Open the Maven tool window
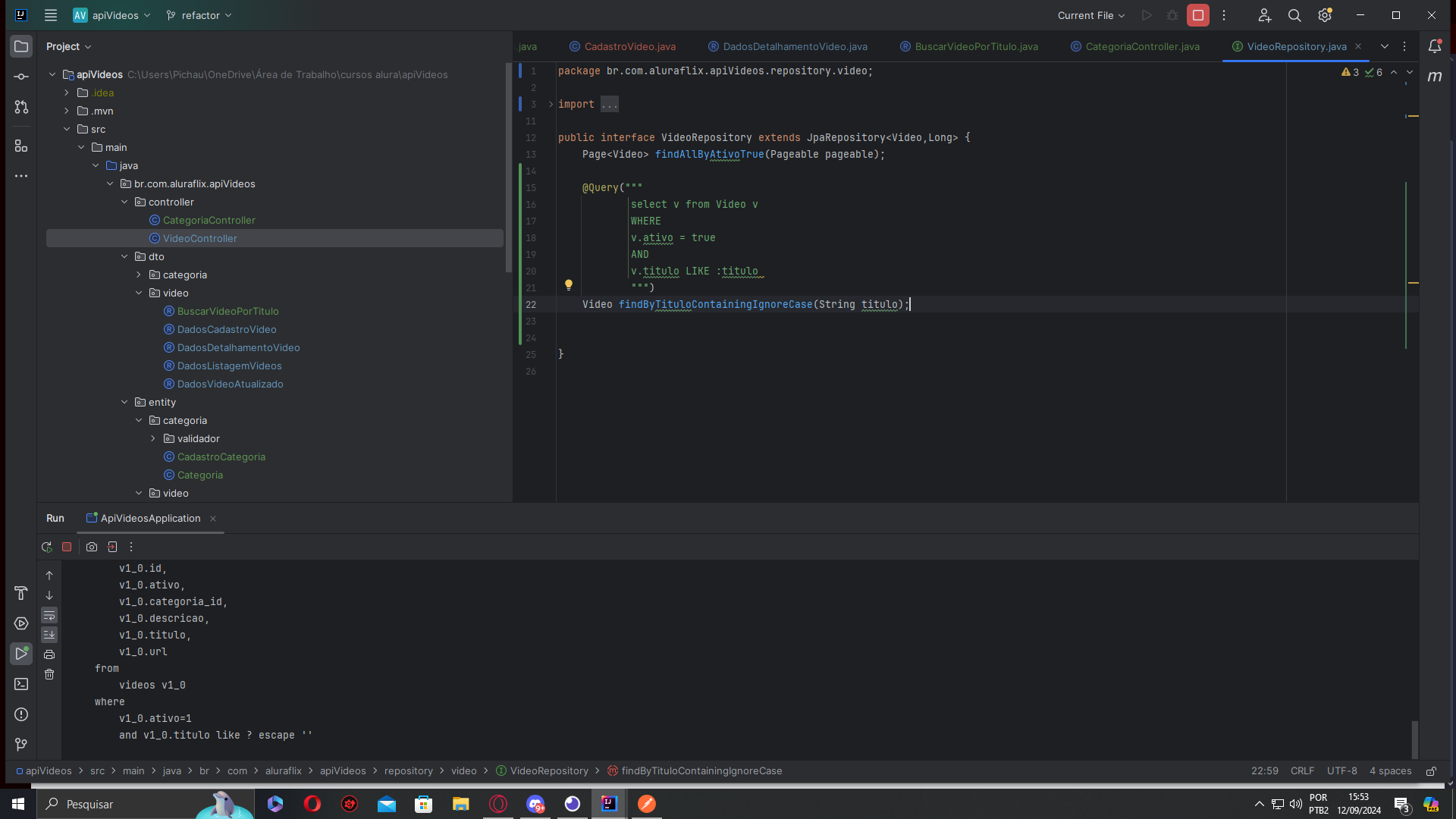Viewport: 1456px width, 819px height. click(x=1435, y=77)
